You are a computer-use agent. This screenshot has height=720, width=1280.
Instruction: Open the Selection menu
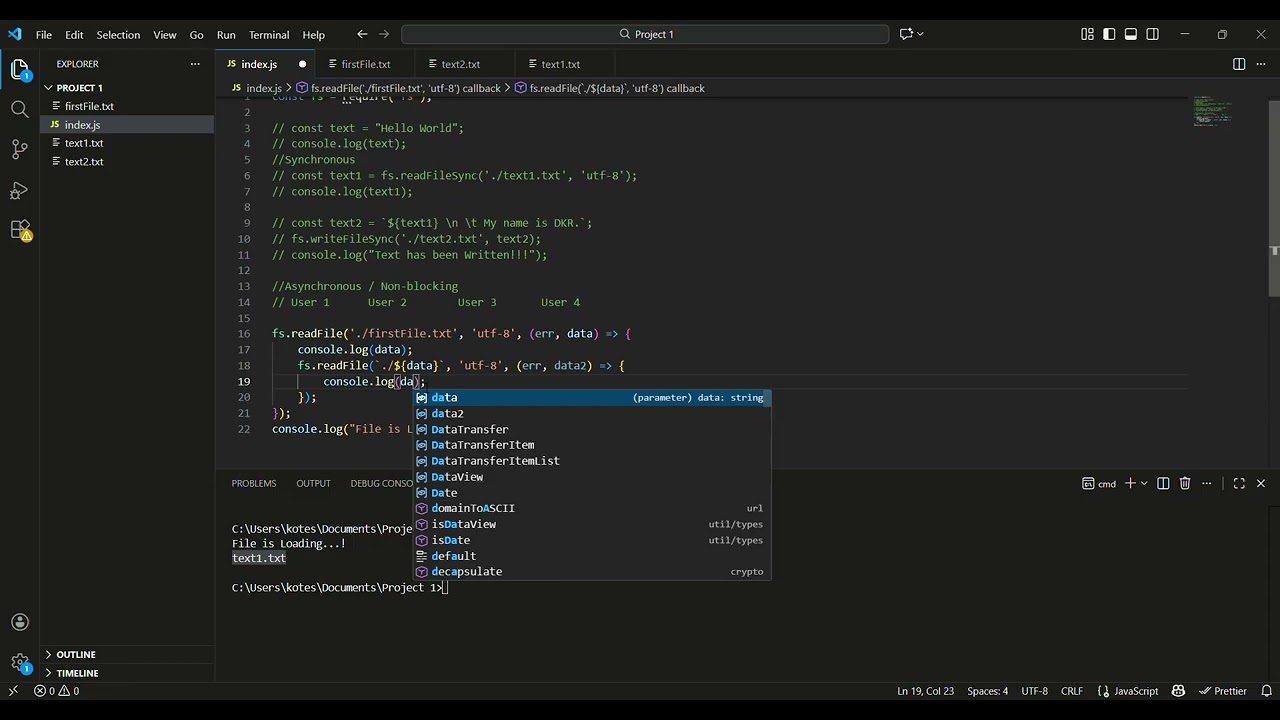coord(118,34)
